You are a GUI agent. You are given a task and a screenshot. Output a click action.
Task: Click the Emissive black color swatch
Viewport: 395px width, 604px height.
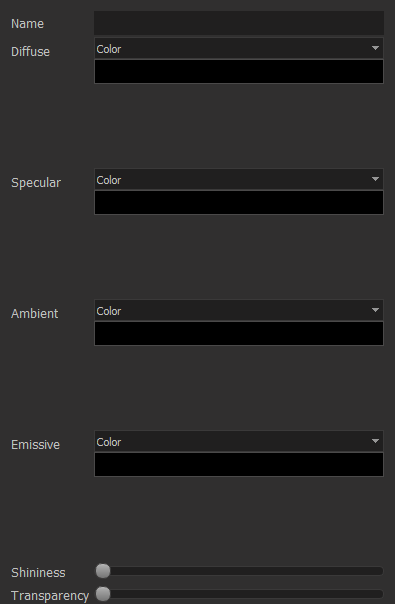click(x=239, y=465)
